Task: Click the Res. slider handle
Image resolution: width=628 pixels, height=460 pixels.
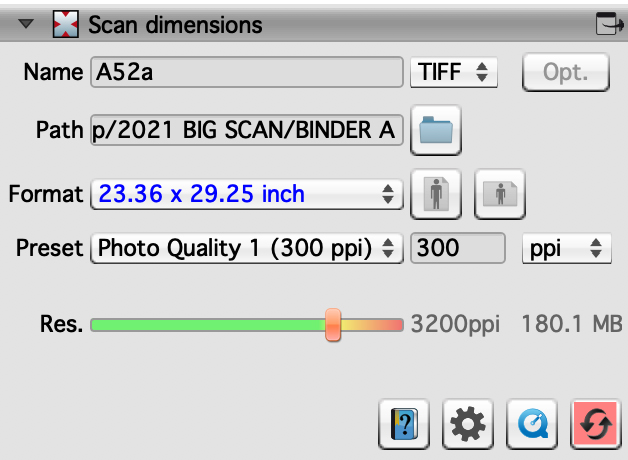Action: pos(333,324)
